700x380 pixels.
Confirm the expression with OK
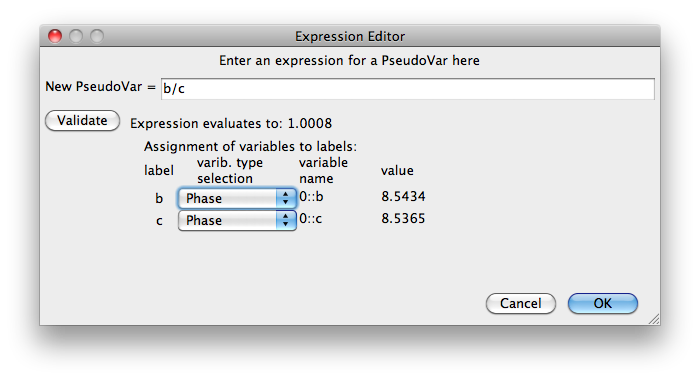pyautogui.click(x=603, y=303)
